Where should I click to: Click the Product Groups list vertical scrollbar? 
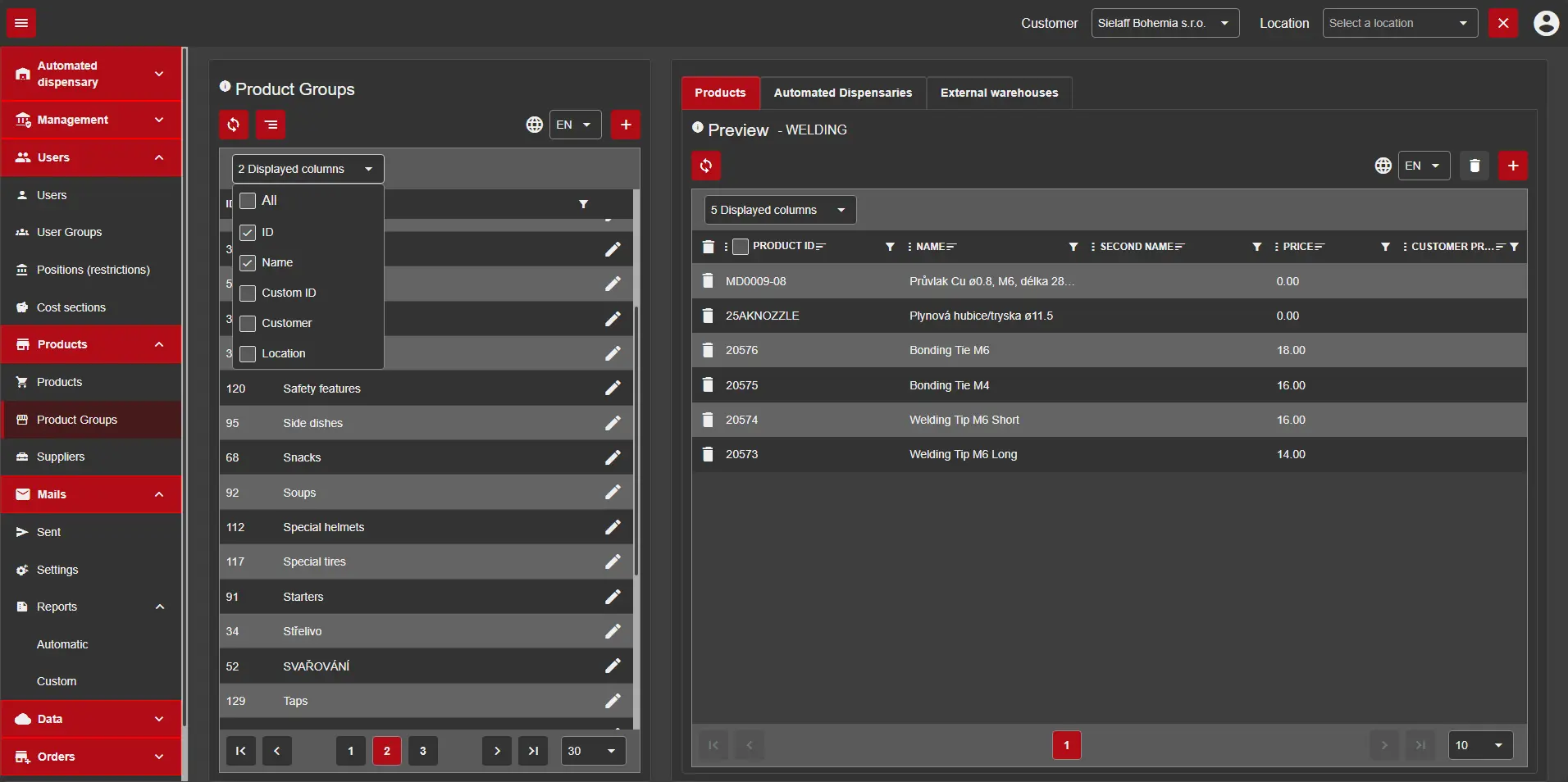[x=636, y=443]
